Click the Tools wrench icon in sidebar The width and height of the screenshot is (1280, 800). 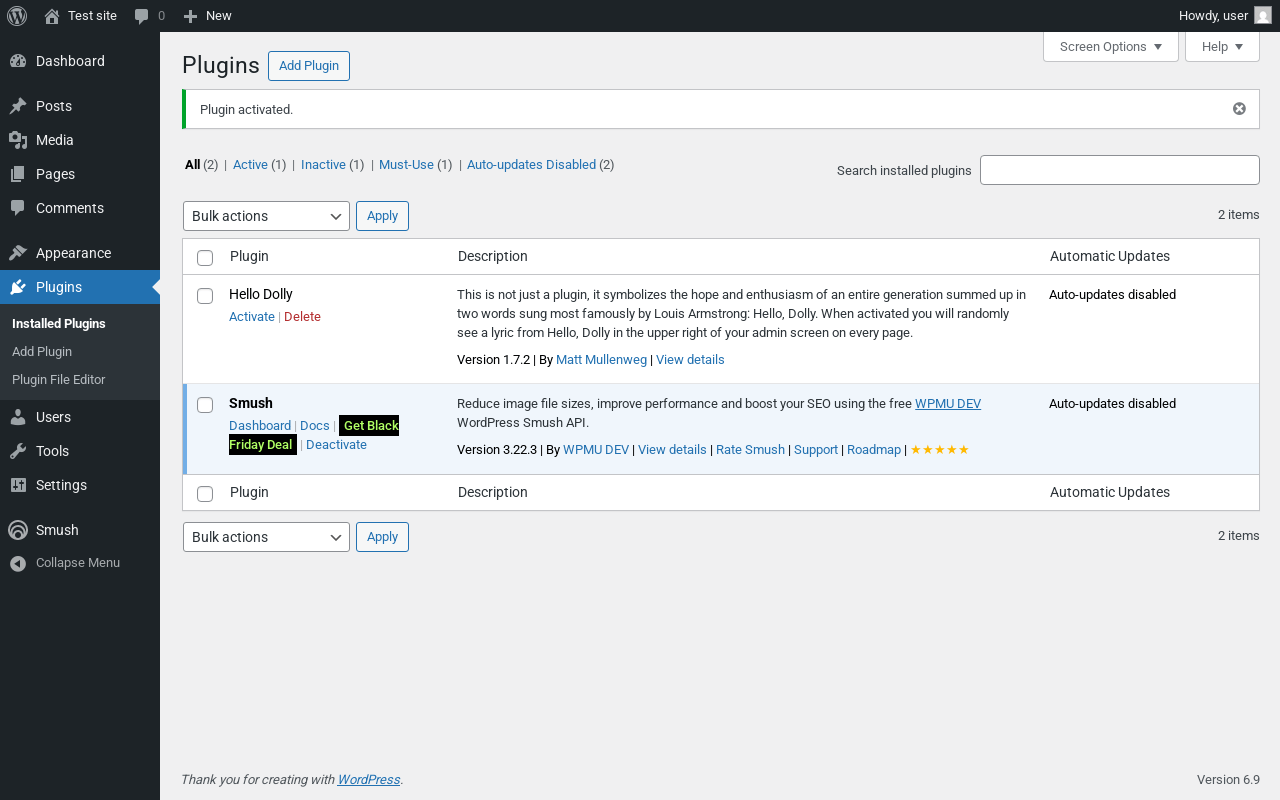tap(18, 451)
